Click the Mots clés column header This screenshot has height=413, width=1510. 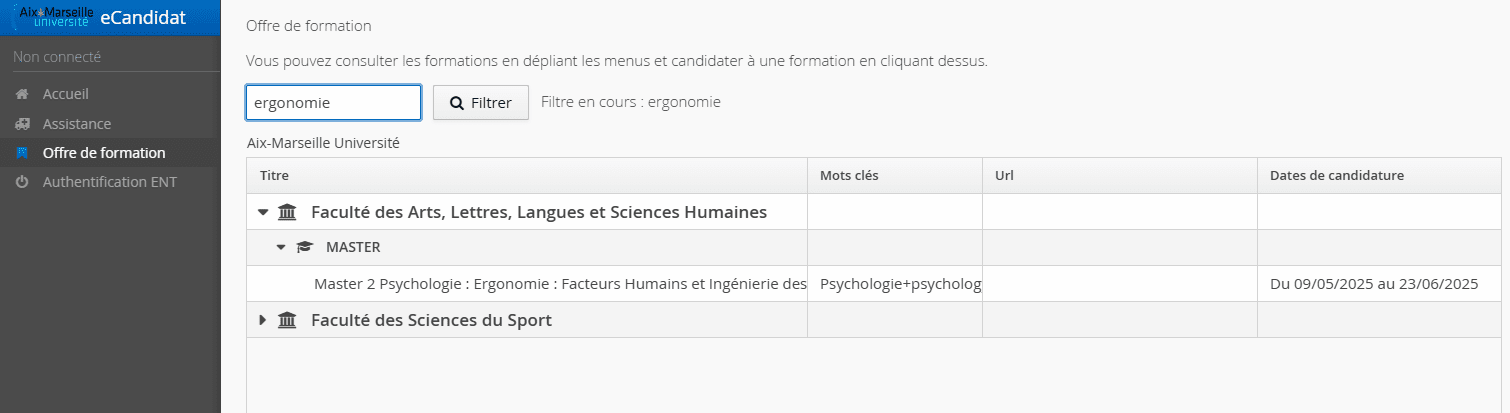click(849, 175)
